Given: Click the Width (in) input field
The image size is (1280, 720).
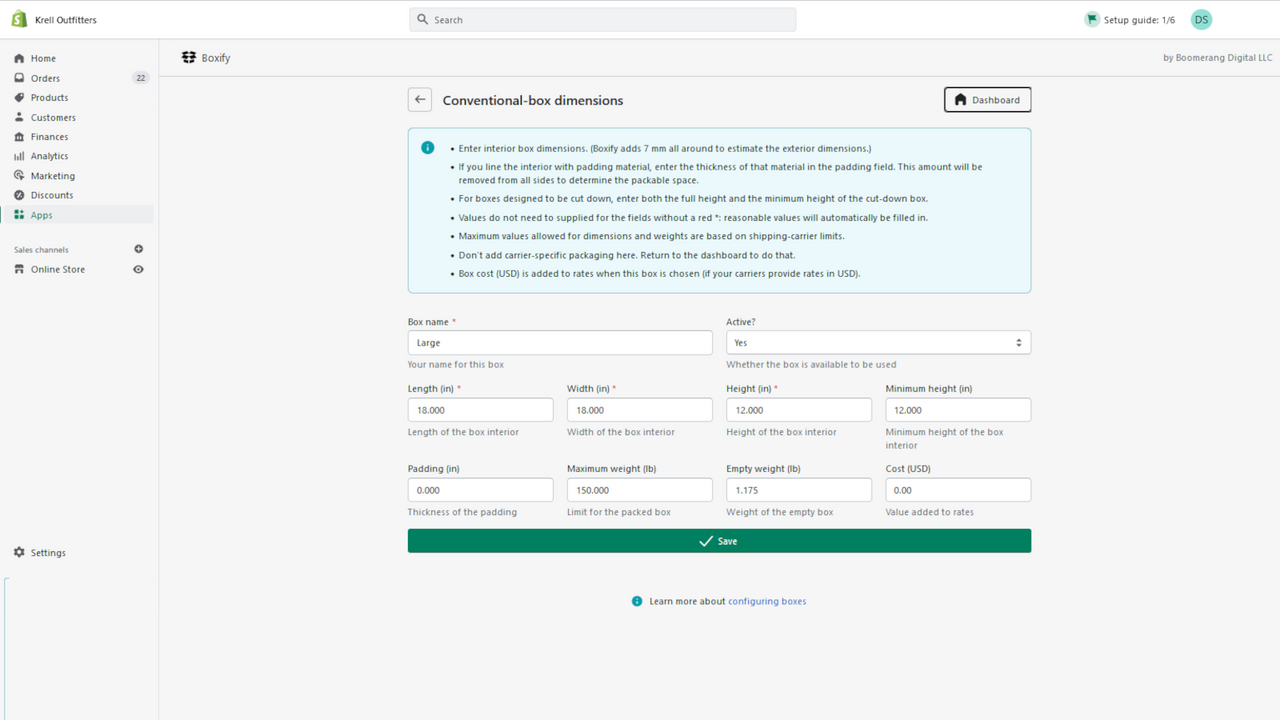Looking at the screenshot, I should click(640, 410).
